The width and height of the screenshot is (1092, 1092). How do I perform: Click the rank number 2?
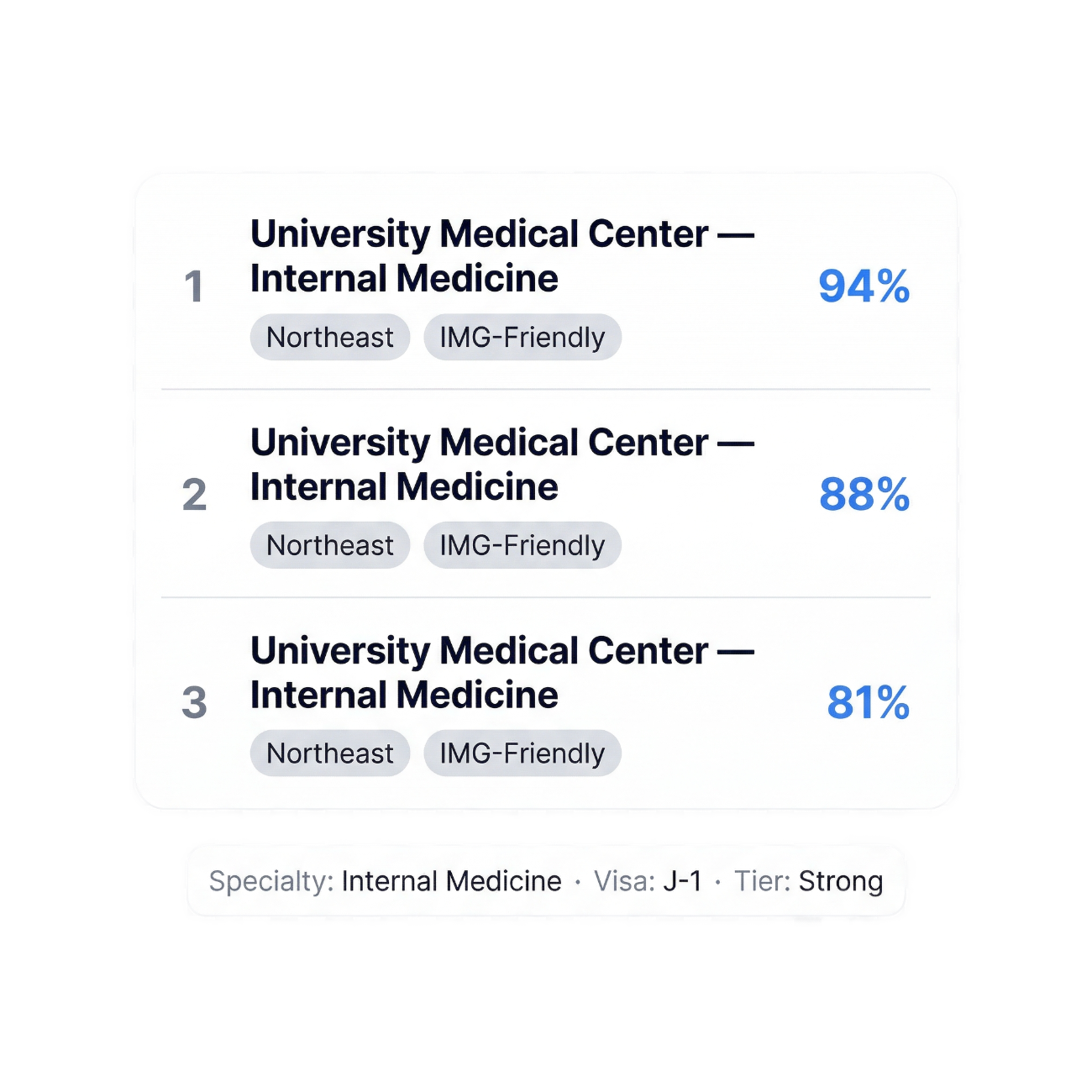tap(194, 494)
